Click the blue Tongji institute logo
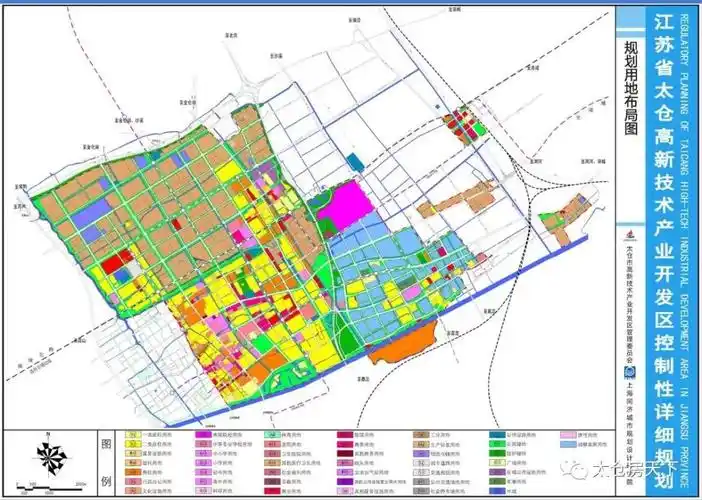Screen dimensions: 702x500 [x=628, y=367]
